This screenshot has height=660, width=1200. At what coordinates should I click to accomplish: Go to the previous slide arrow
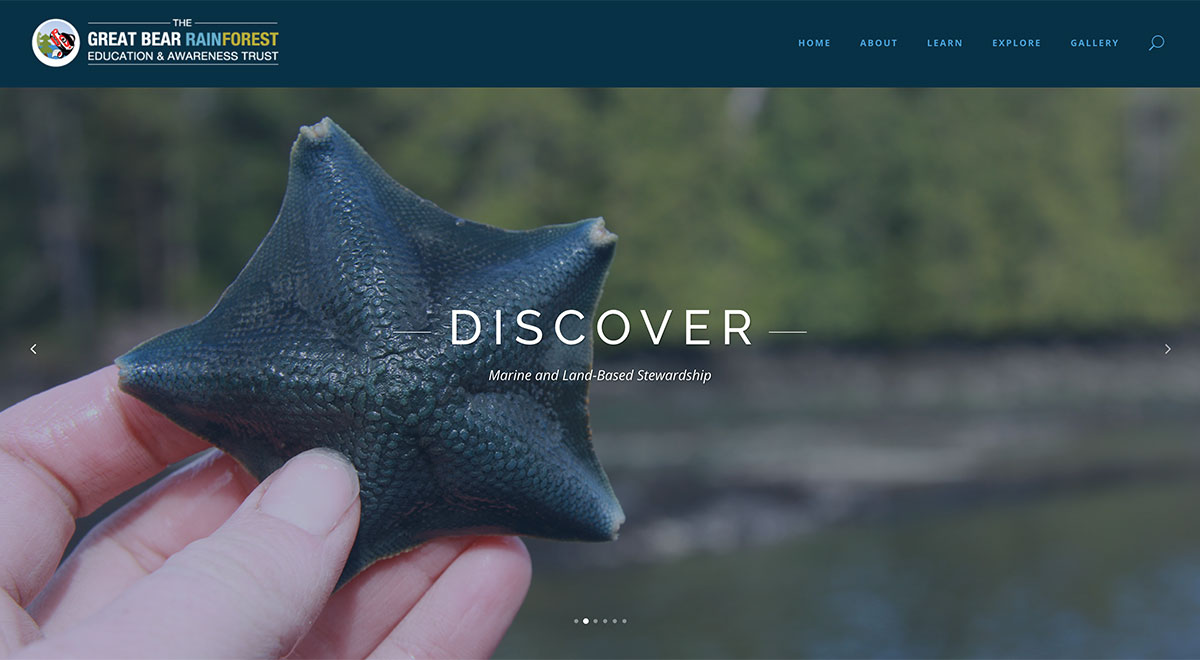tap(33, 348)
